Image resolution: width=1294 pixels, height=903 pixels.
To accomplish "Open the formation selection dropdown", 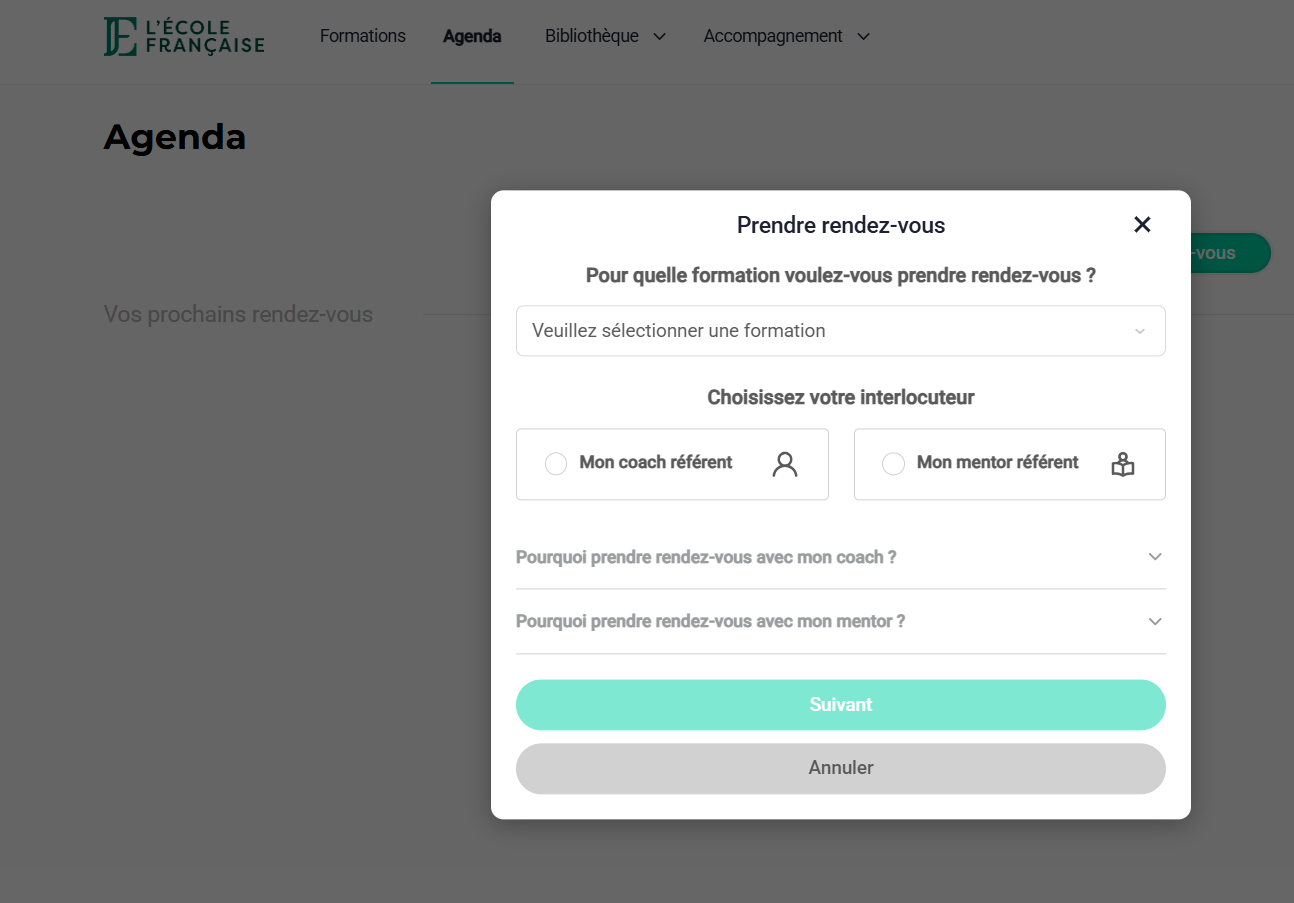I will tap(840, 331).
